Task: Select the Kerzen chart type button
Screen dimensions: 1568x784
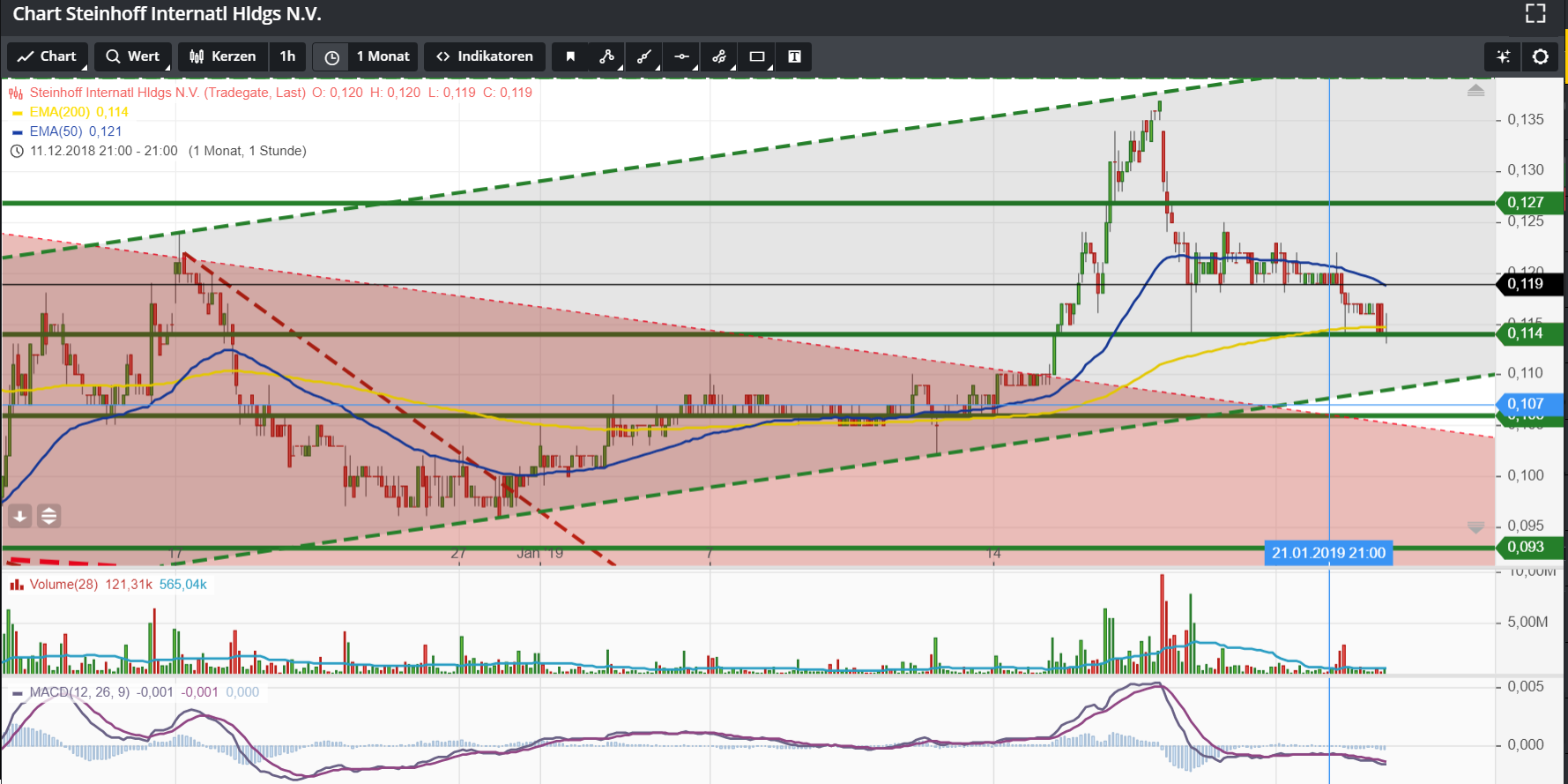Action: pos(222,56)
